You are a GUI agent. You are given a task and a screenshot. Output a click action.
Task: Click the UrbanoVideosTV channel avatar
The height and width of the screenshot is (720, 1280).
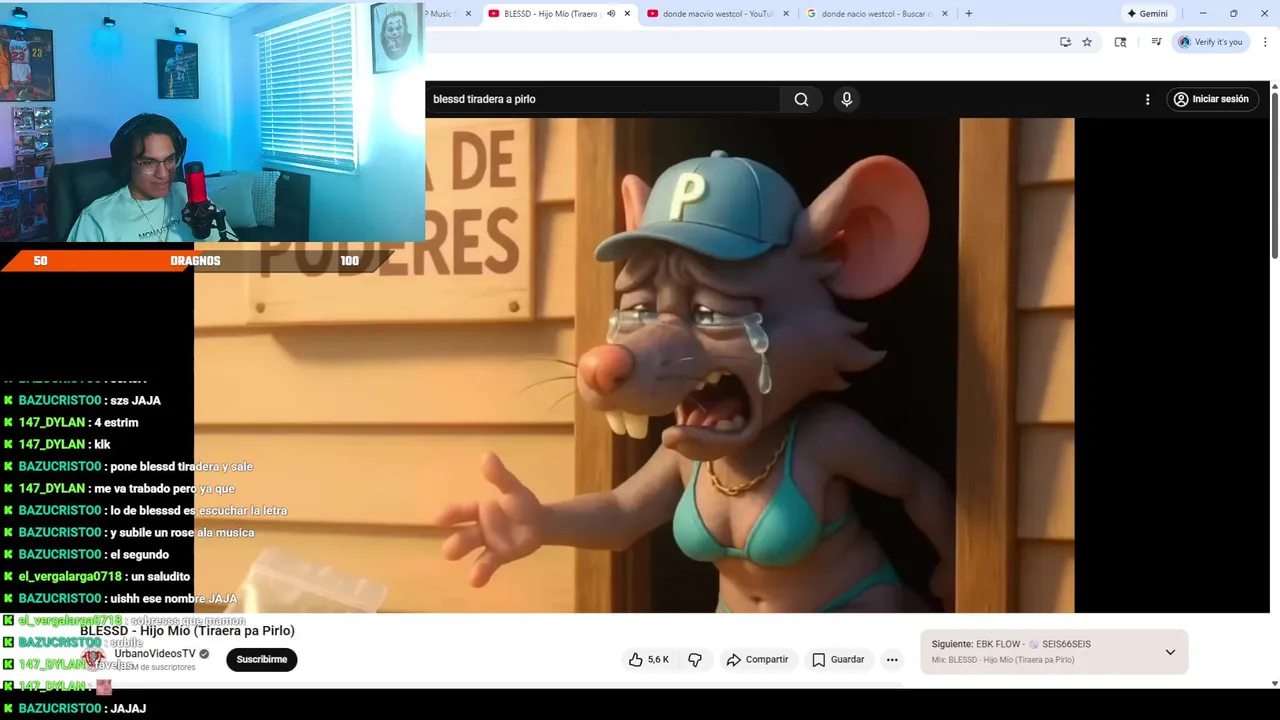pos(93,659)
